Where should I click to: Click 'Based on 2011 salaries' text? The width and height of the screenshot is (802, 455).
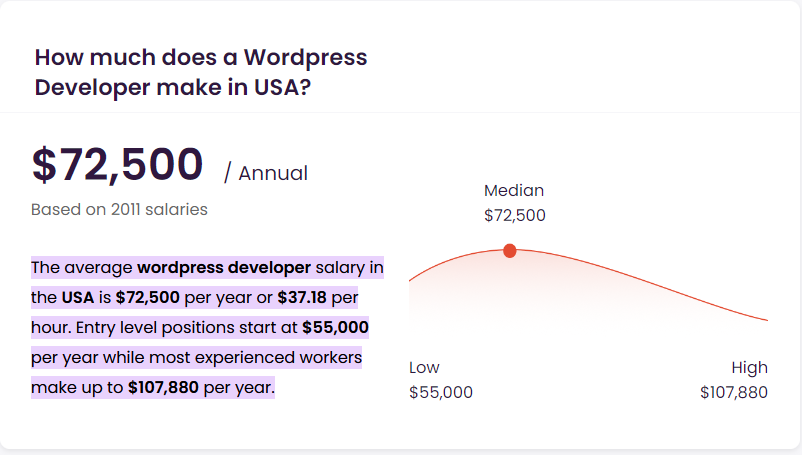[119, 210]
